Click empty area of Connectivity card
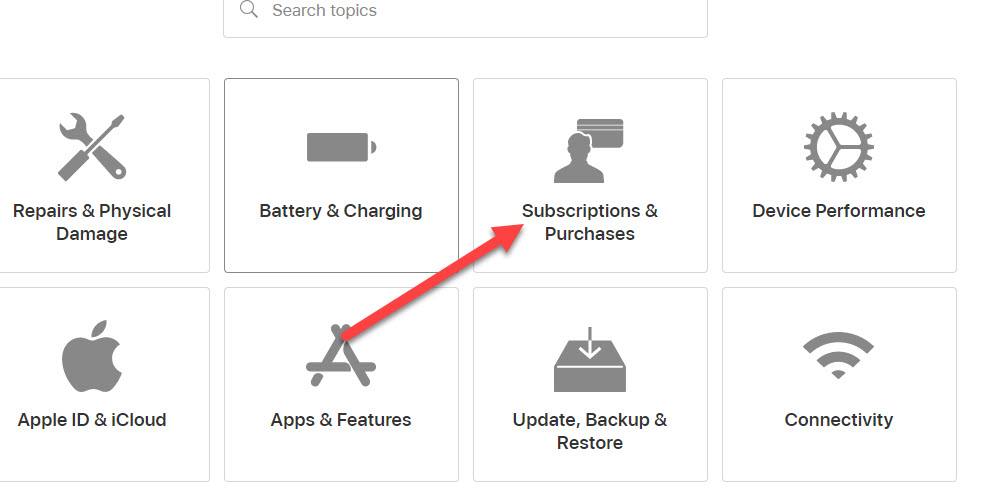 (839, 458)
